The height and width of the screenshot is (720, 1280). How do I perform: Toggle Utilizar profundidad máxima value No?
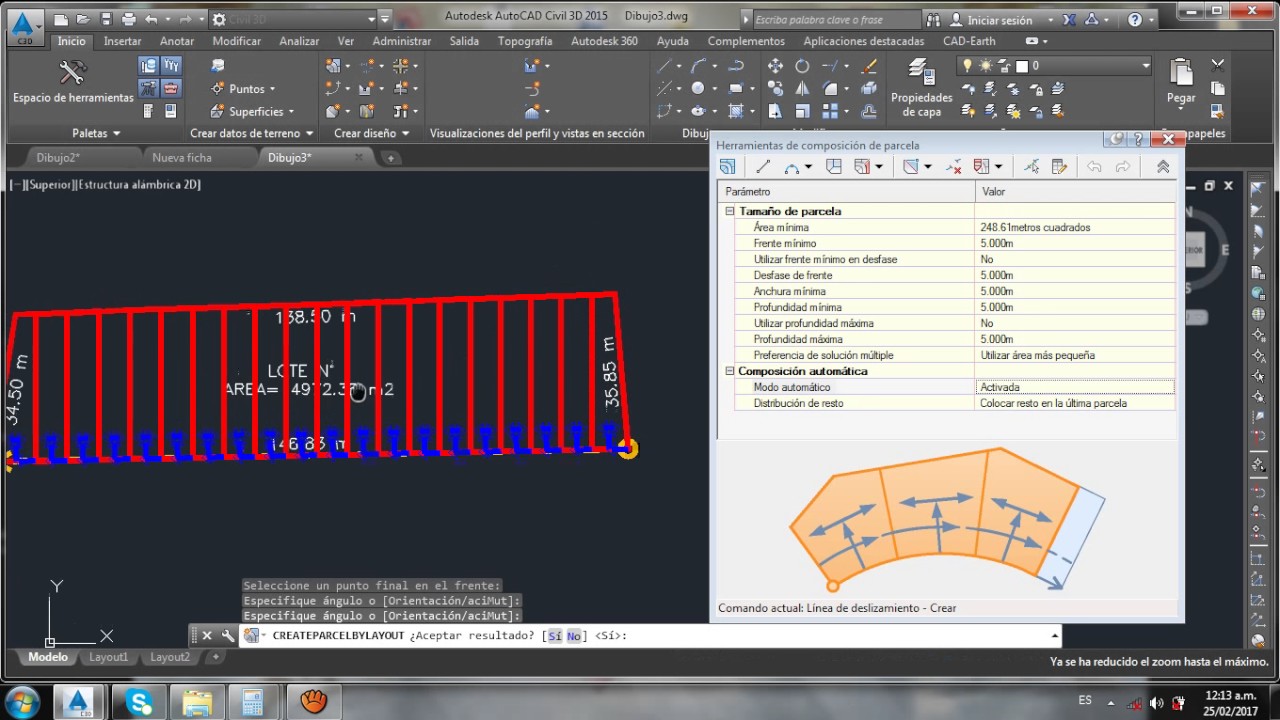point(1075,323)
